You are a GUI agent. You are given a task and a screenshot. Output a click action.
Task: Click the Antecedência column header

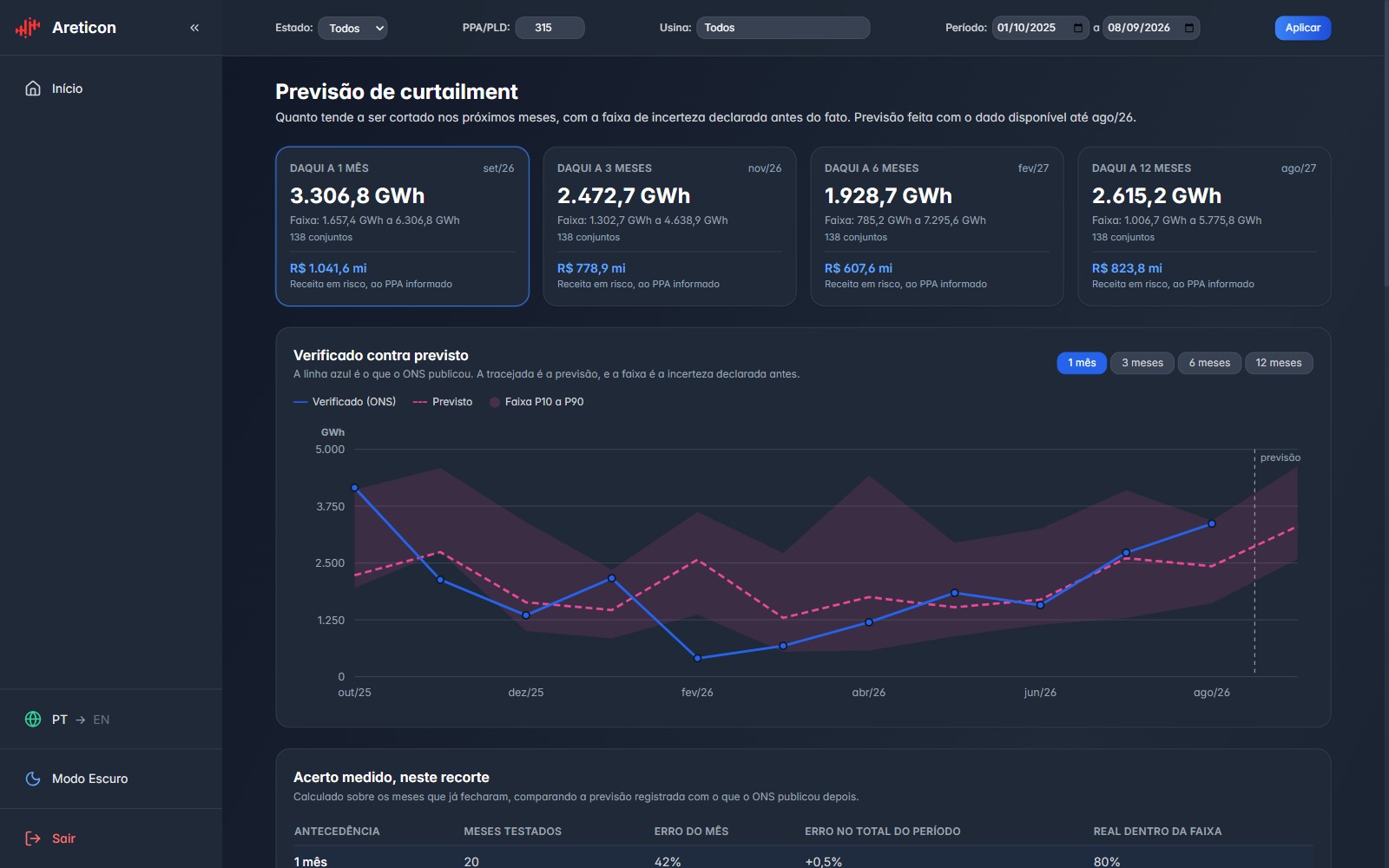click(x=337, y=832)
